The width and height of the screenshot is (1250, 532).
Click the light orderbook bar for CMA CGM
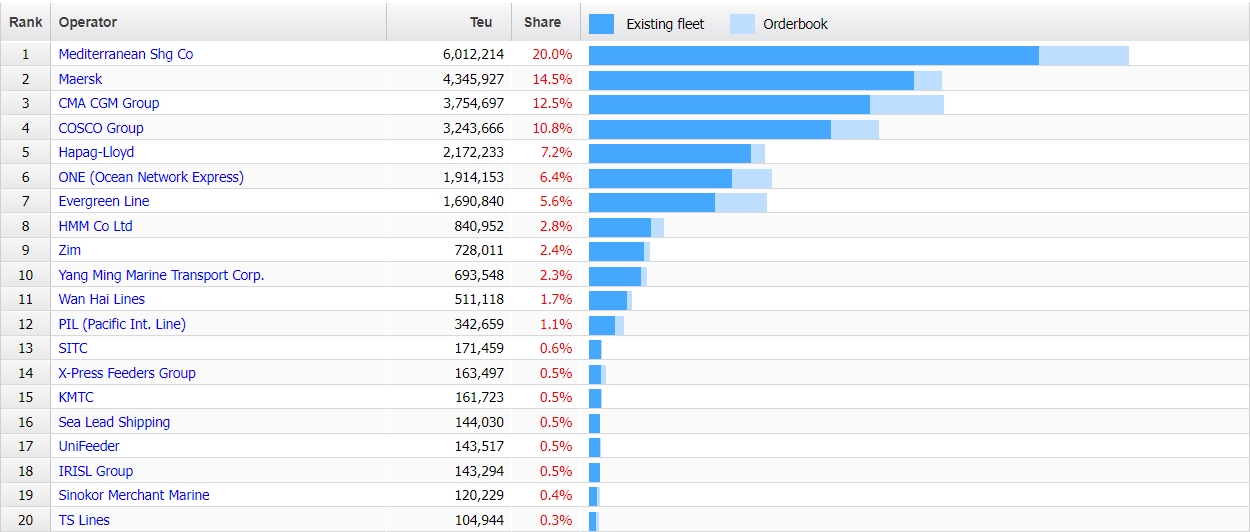[x=906, y=104]
